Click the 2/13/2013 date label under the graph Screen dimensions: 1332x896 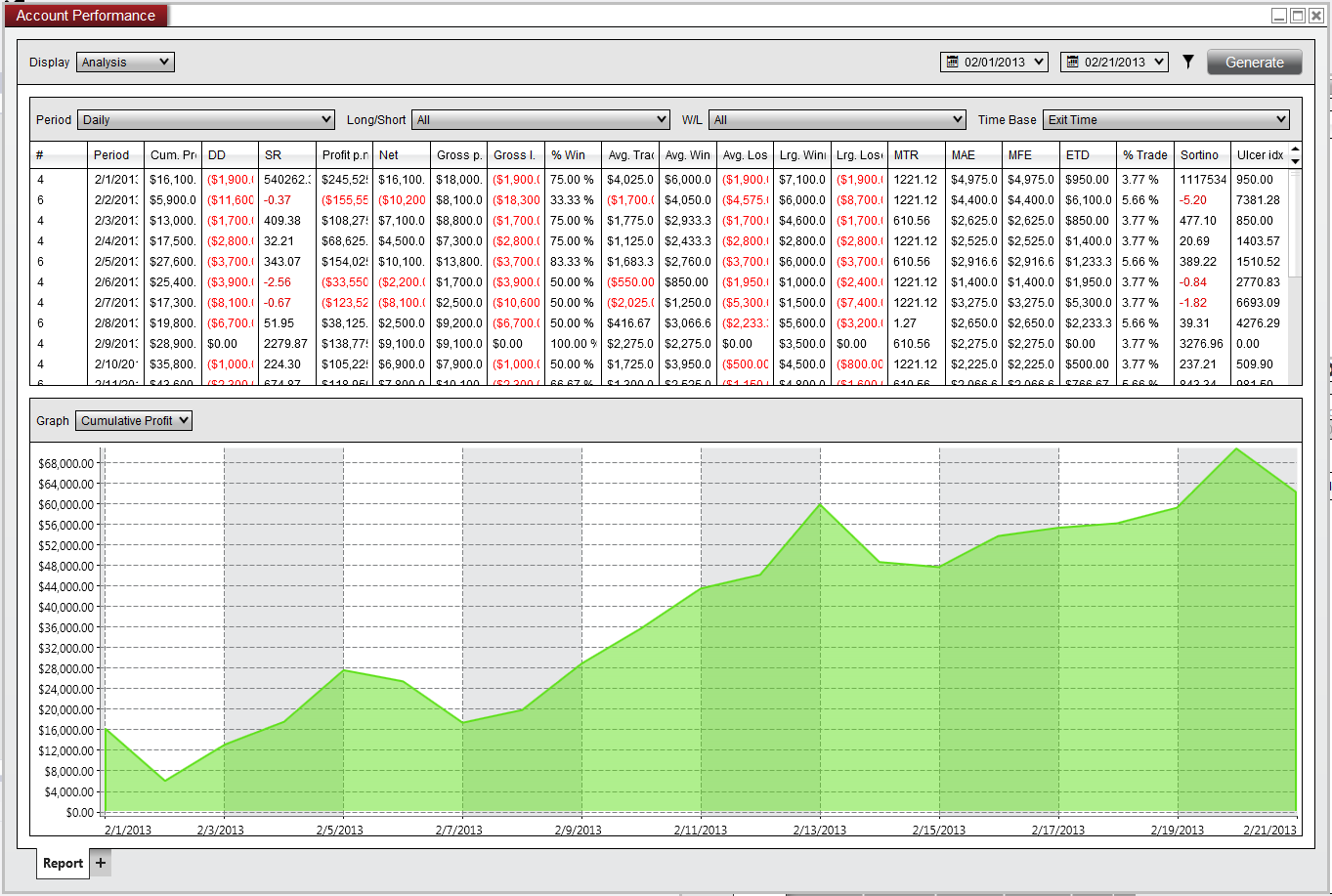(819, 831)
